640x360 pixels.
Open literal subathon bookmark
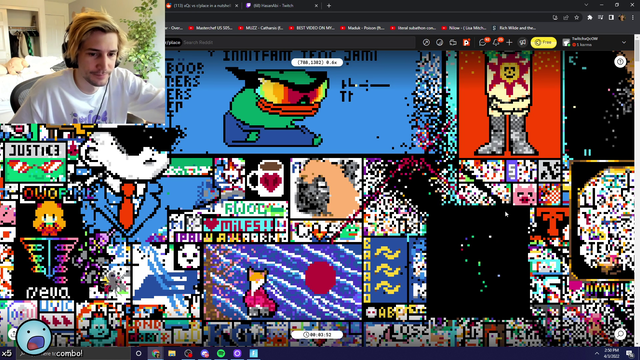[413, 28]
